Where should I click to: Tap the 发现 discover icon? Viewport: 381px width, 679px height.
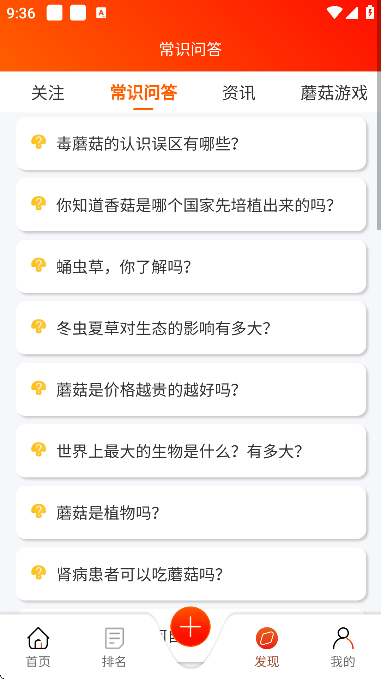tap(267, 638)
